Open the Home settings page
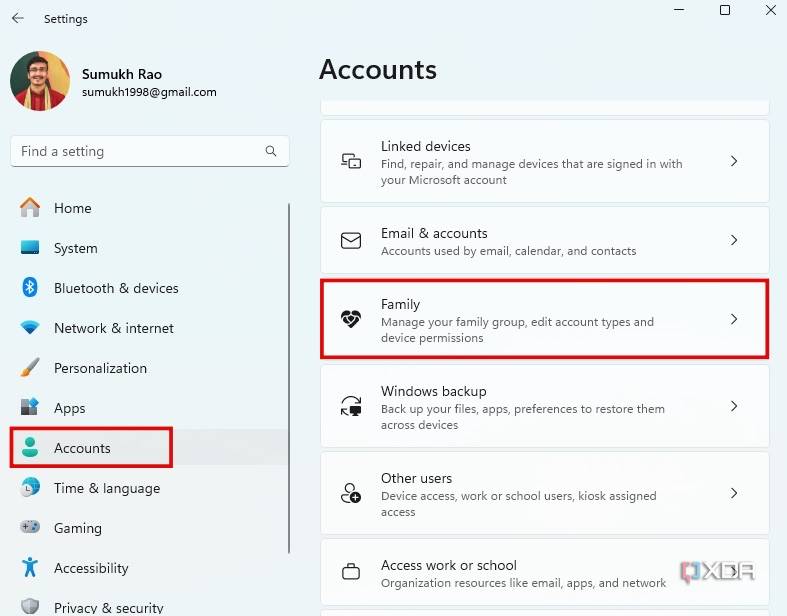787x616 pixels. (72, 208)
